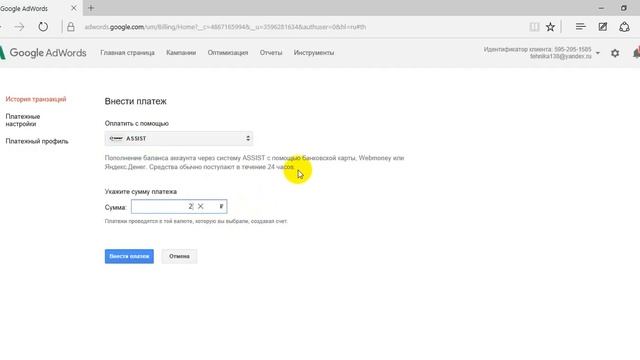Minimize the browser window
The width and height of the screenshot is (640, 360).
pyautogui.click(x=601, y=8)
